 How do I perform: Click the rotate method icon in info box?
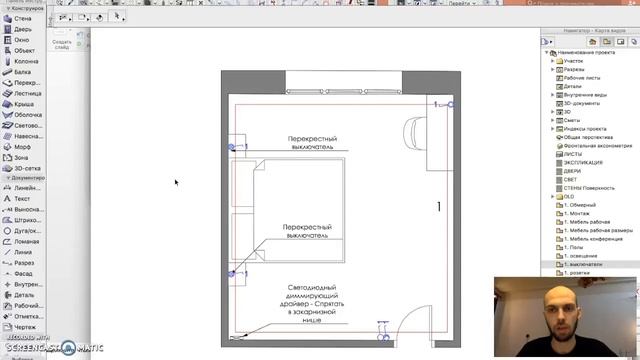click(x=100, y=18)
